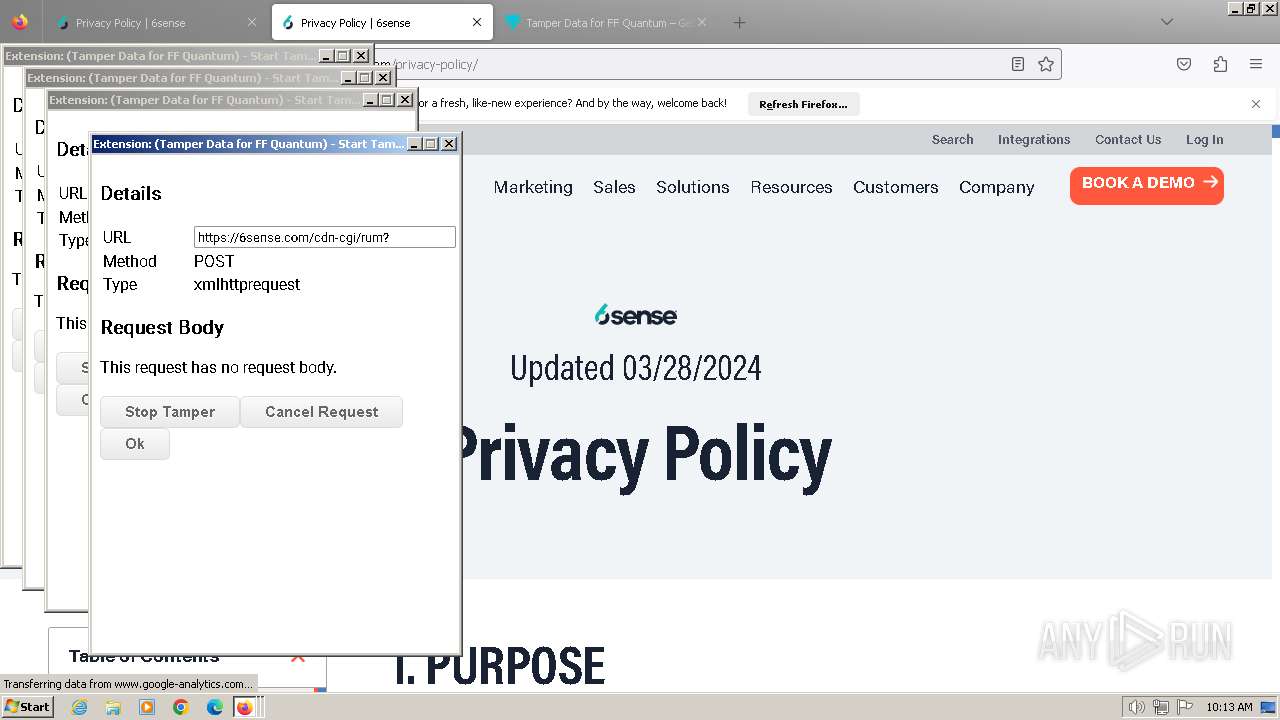This screenshot has height=720, width=1280.
Task: Launch Chrome from the taskbar
Action: tap(181, 707)
